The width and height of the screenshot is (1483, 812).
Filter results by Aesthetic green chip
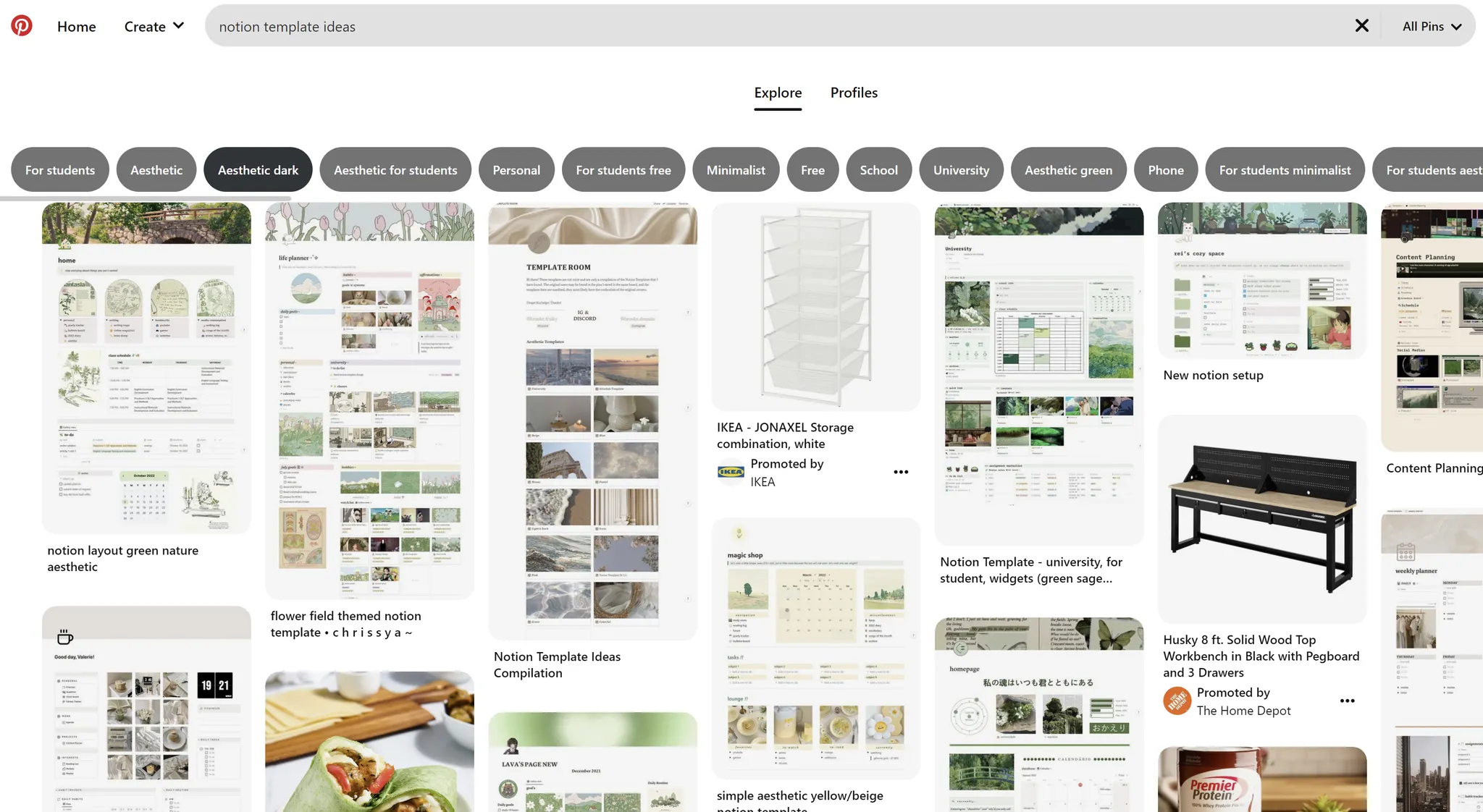pyautogui.click(x=1068, y=170)
